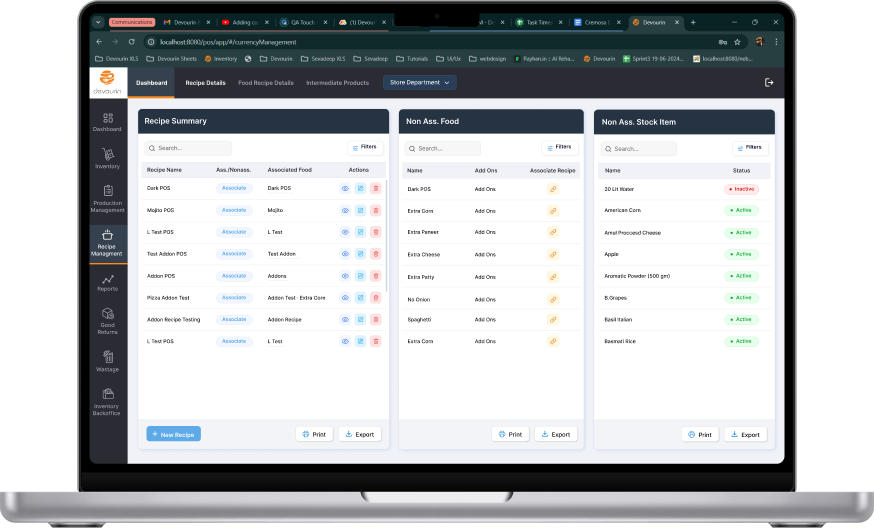874x528 pixels.
Task: Click the Non Ass. Food search field
Action: (443, 148)
